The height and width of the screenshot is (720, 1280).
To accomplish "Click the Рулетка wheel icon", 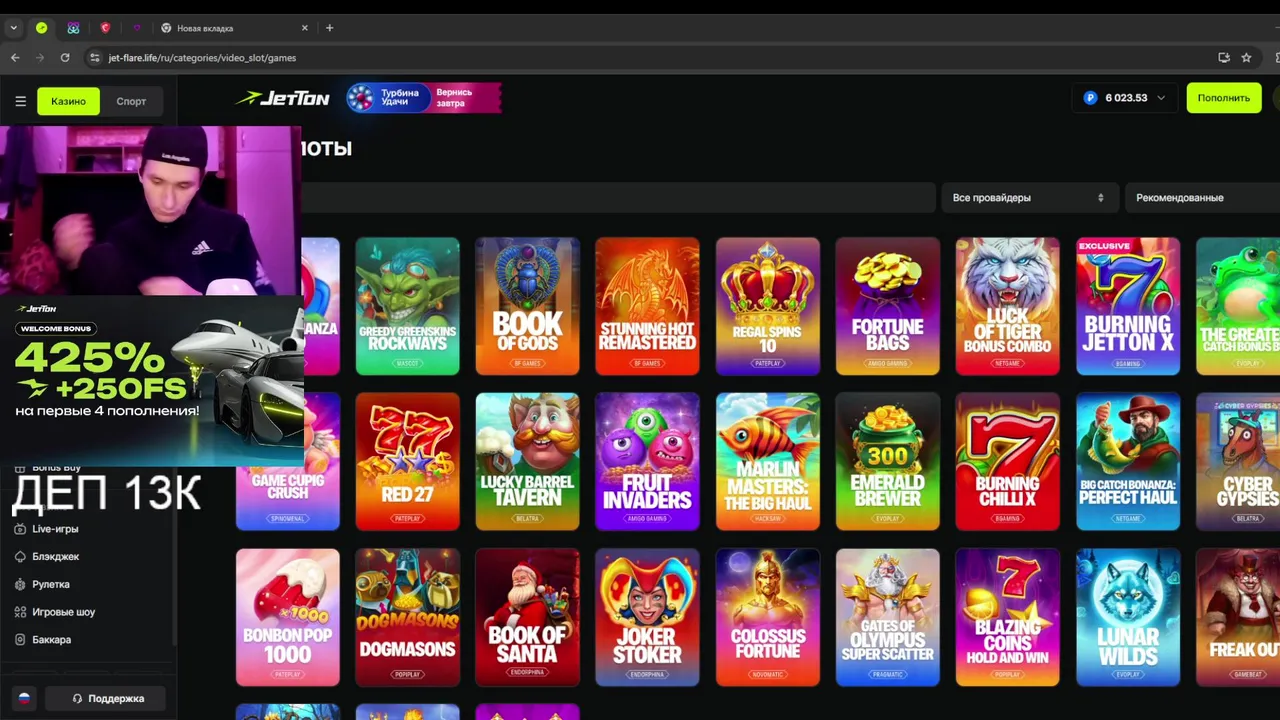I will (20, 584).
